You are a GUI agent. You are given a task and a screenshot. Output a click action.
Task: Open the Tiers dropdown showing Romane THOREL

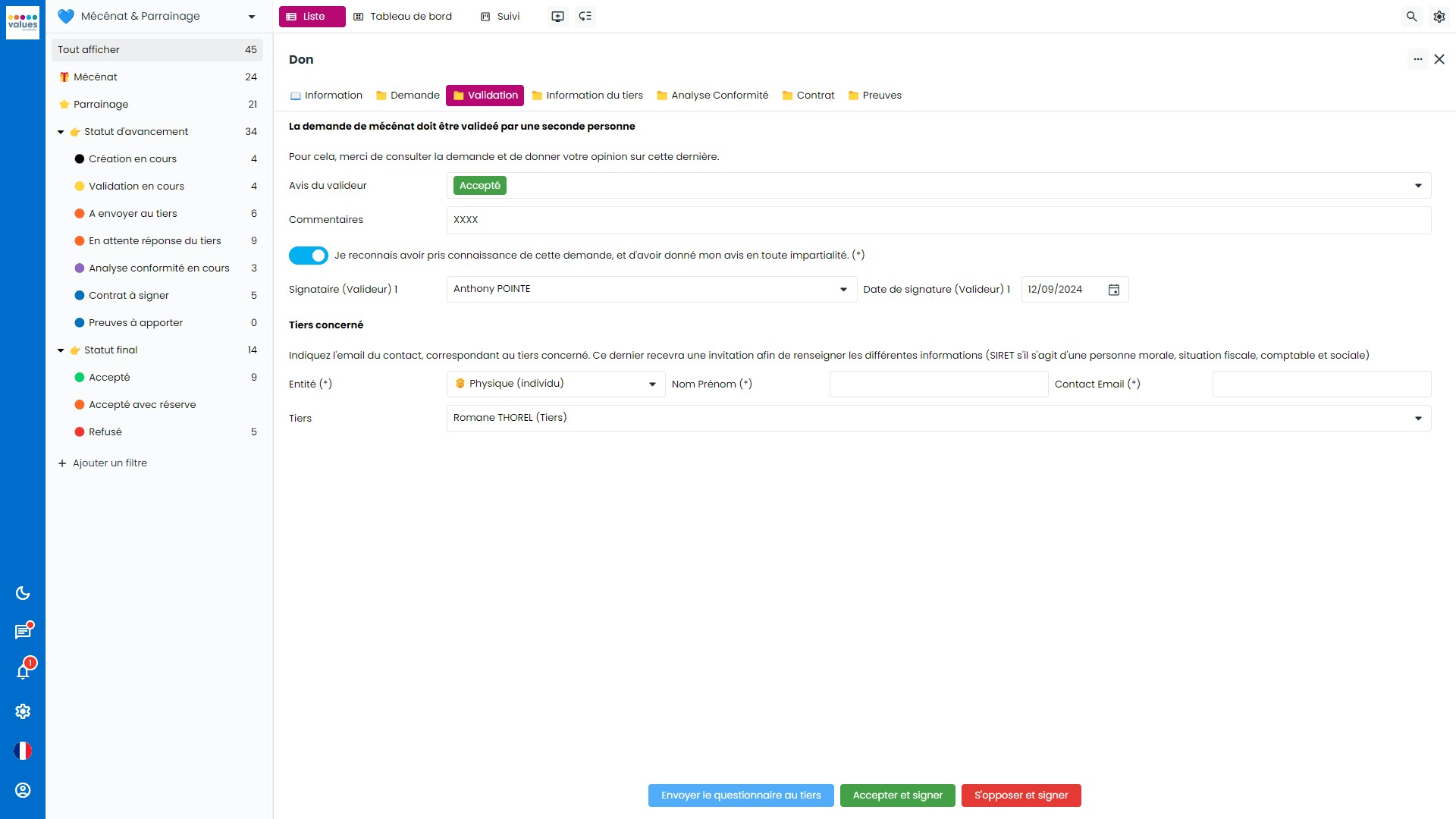[x=1418, y=418]
